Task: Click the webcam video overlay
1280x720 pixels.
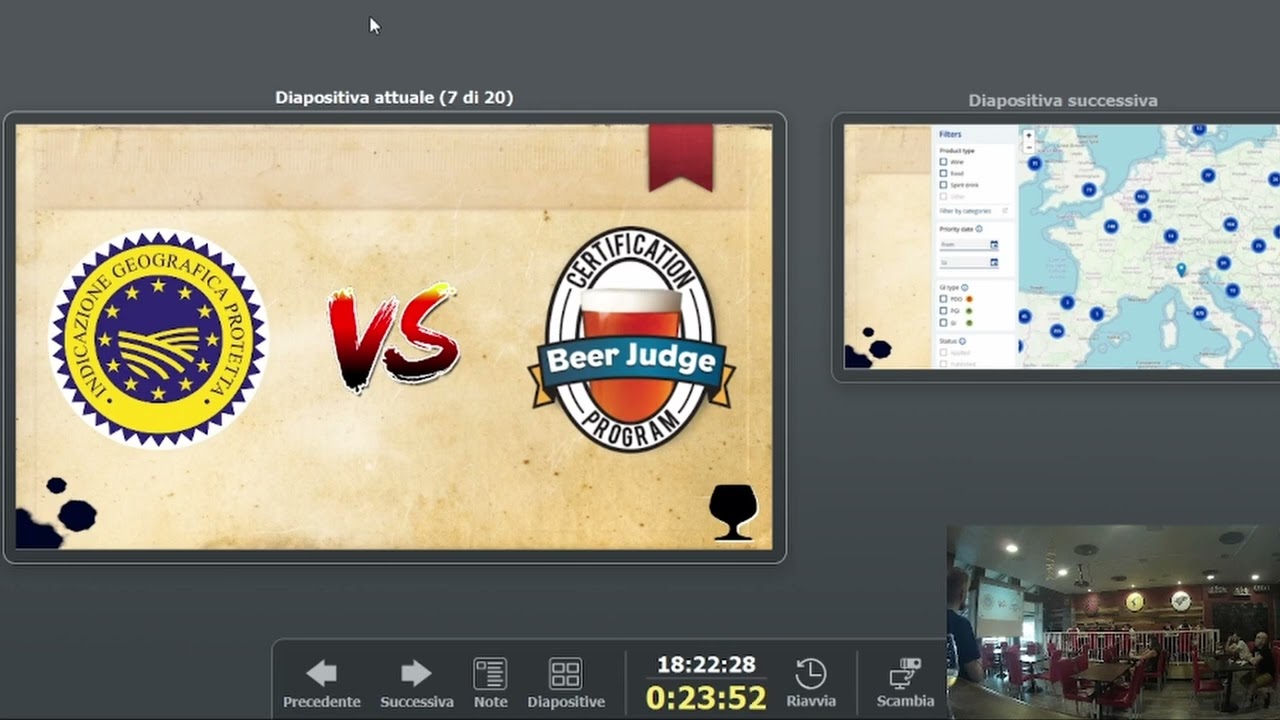Action: tap(1113, 622)
